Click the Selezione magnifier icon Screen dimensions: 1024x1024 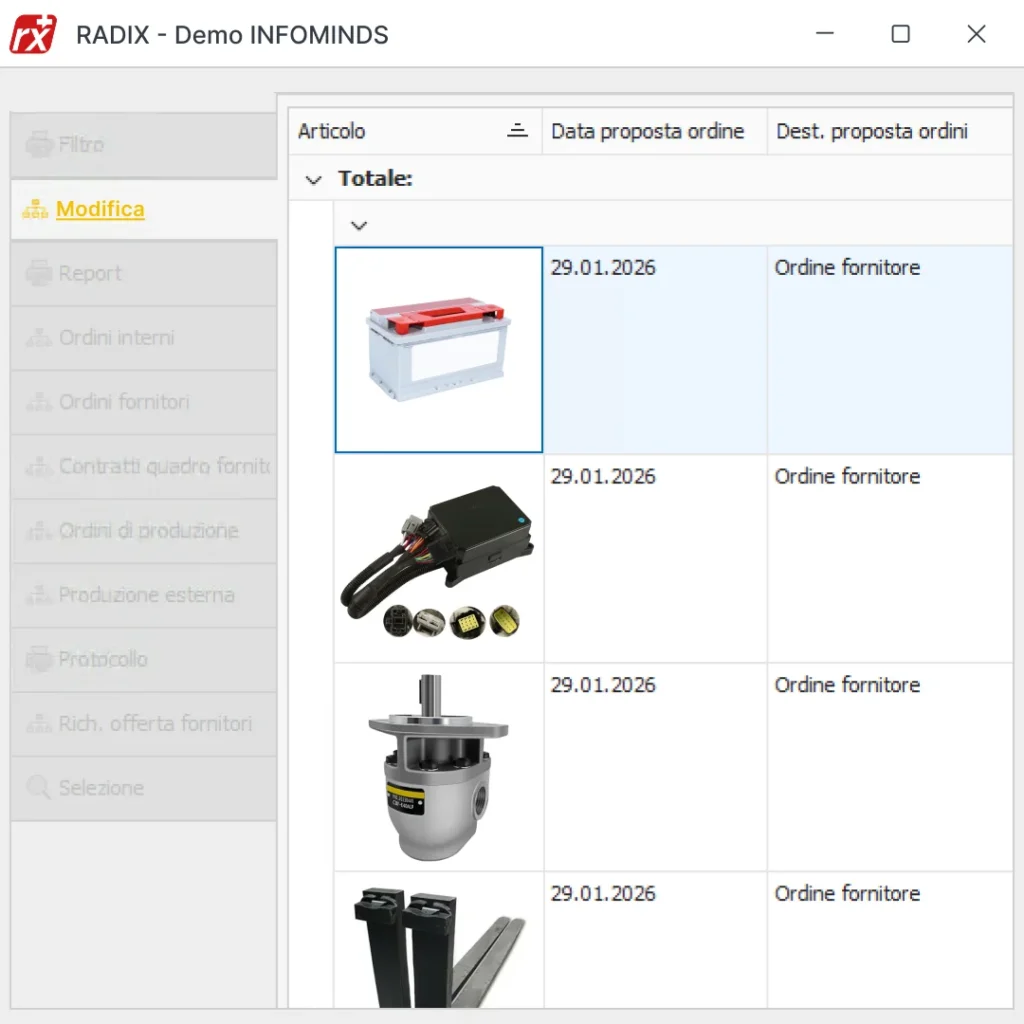(x=39, y=788)
